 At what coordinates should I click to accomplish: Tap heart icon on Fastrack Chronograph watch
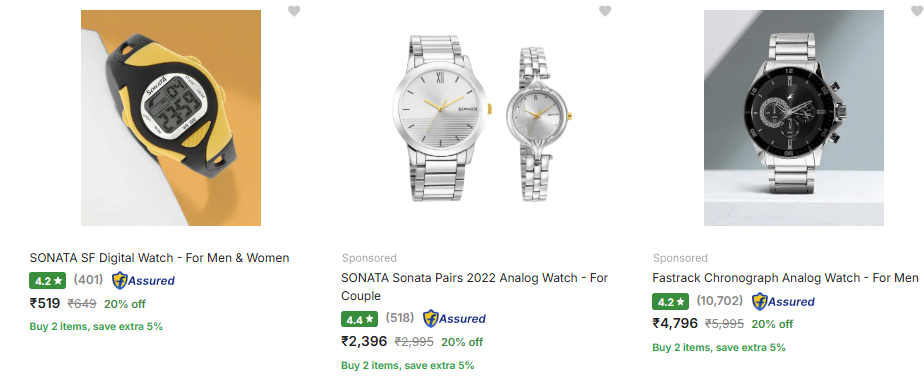pos(917,11)
